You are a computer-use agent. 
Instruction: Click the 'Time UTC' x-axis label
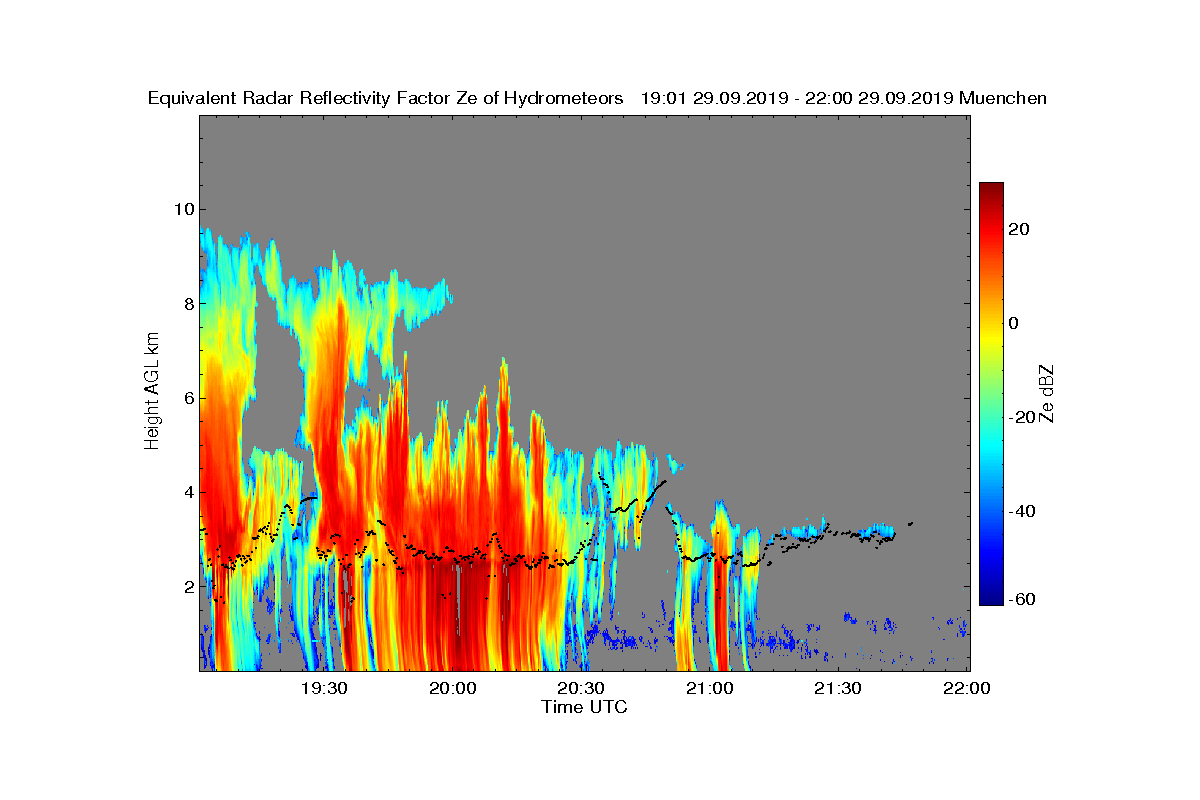point(585,707)
